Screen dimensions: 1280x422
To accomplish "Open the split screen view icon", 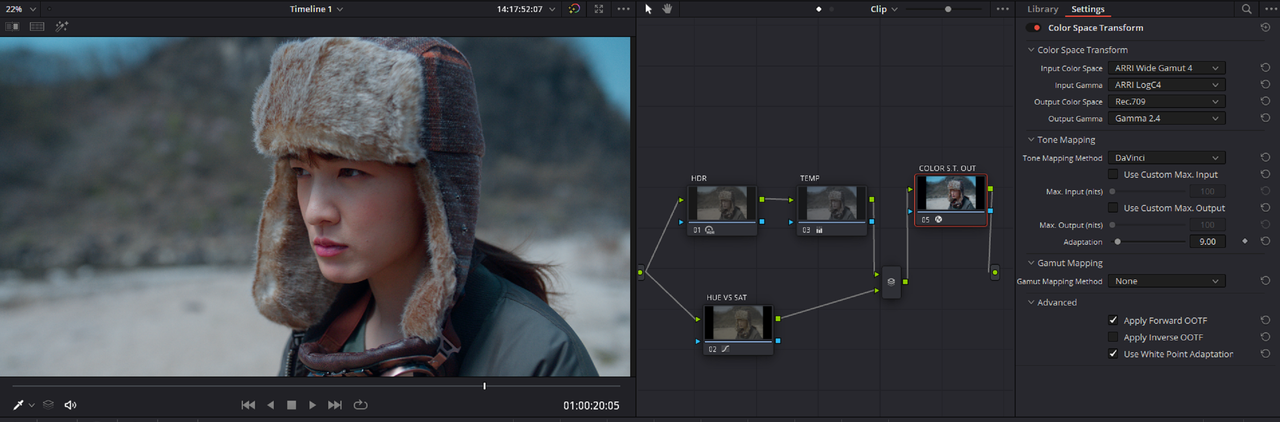I will pos(37,27).
